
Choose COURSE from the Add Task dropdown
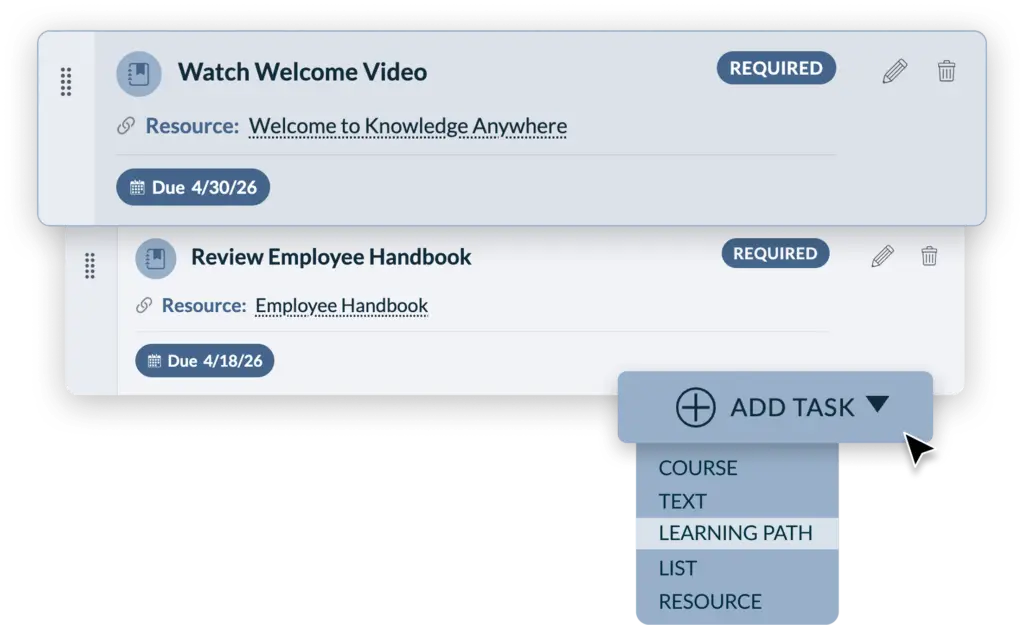698,468
